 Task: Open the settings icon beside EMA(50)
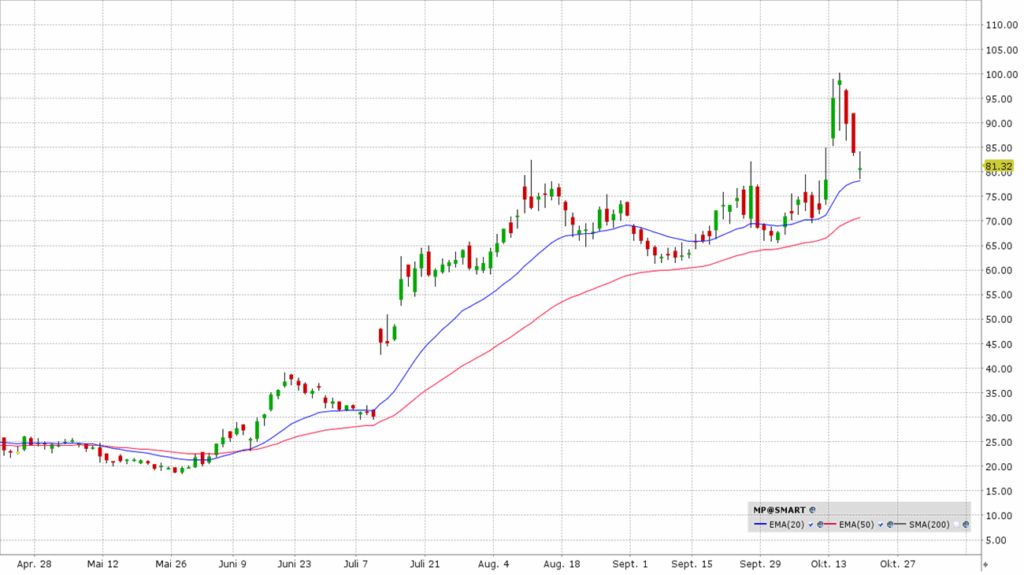tap(890, 524)
